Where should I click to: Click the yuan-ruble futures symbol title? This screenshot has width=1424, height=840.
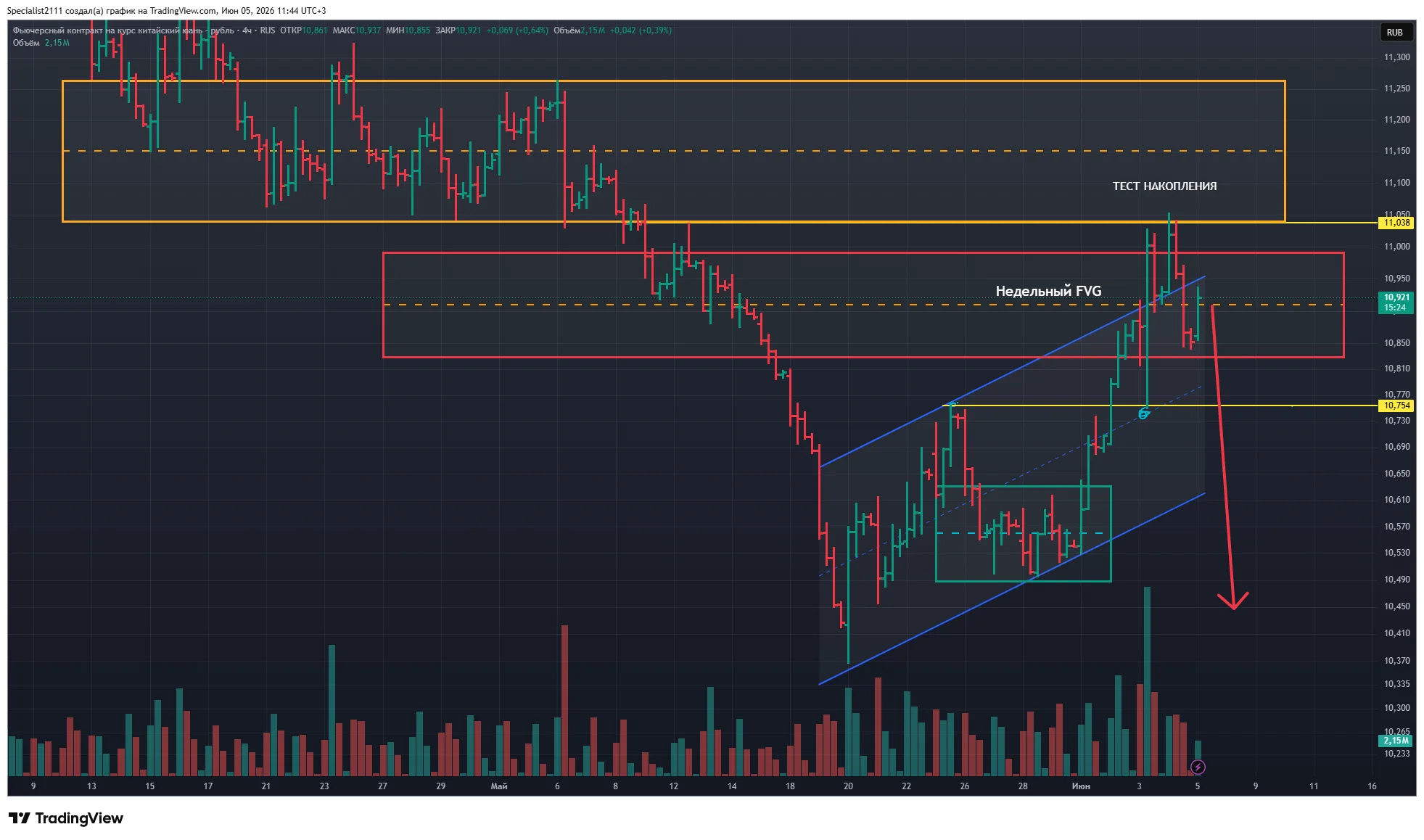pyautogui.click(x=123, y=30)
